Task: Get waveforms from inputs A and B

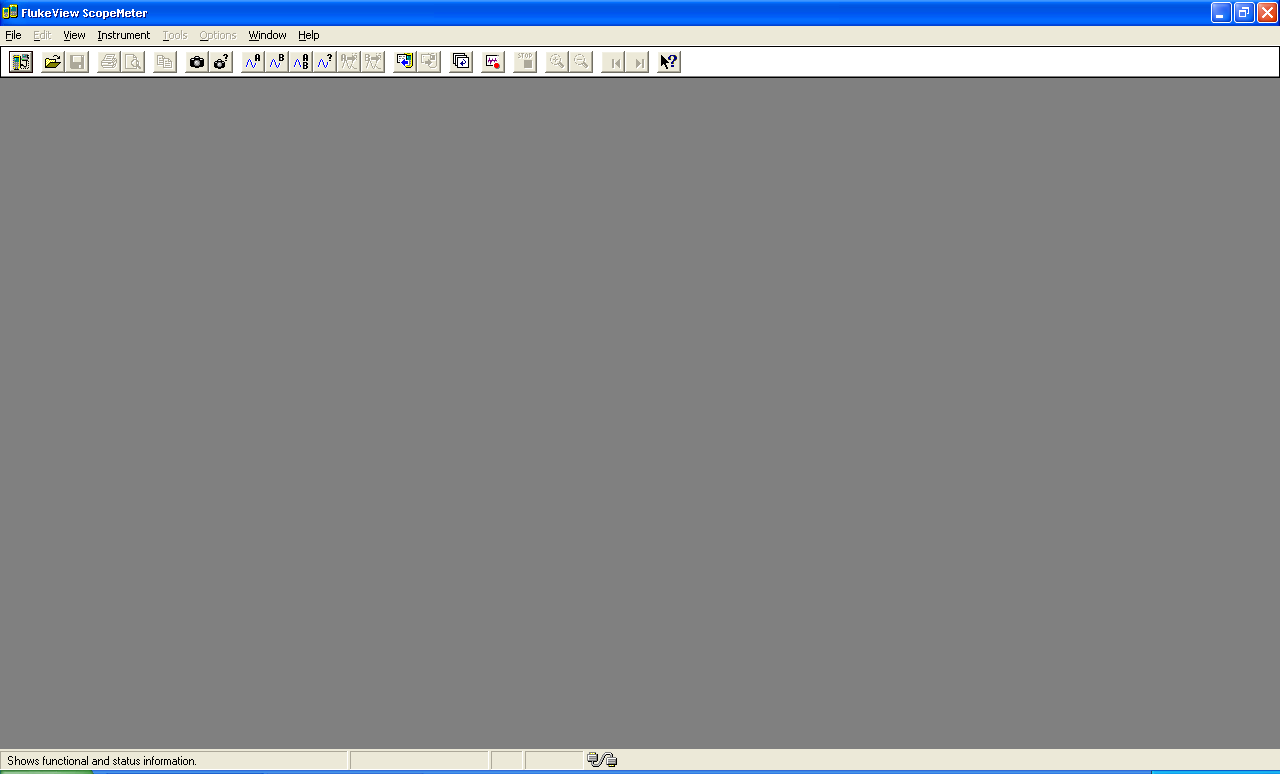Action: (x=301, y=62)
